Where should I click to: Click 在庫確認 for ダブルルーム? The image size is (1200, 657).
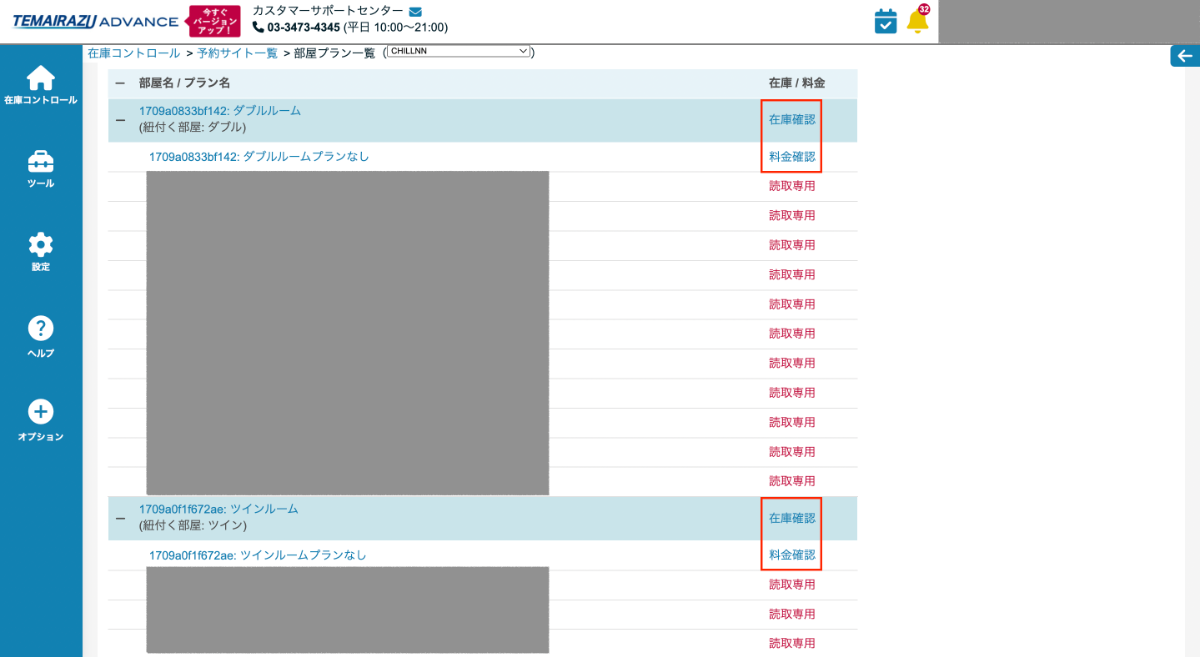(791, 120)
